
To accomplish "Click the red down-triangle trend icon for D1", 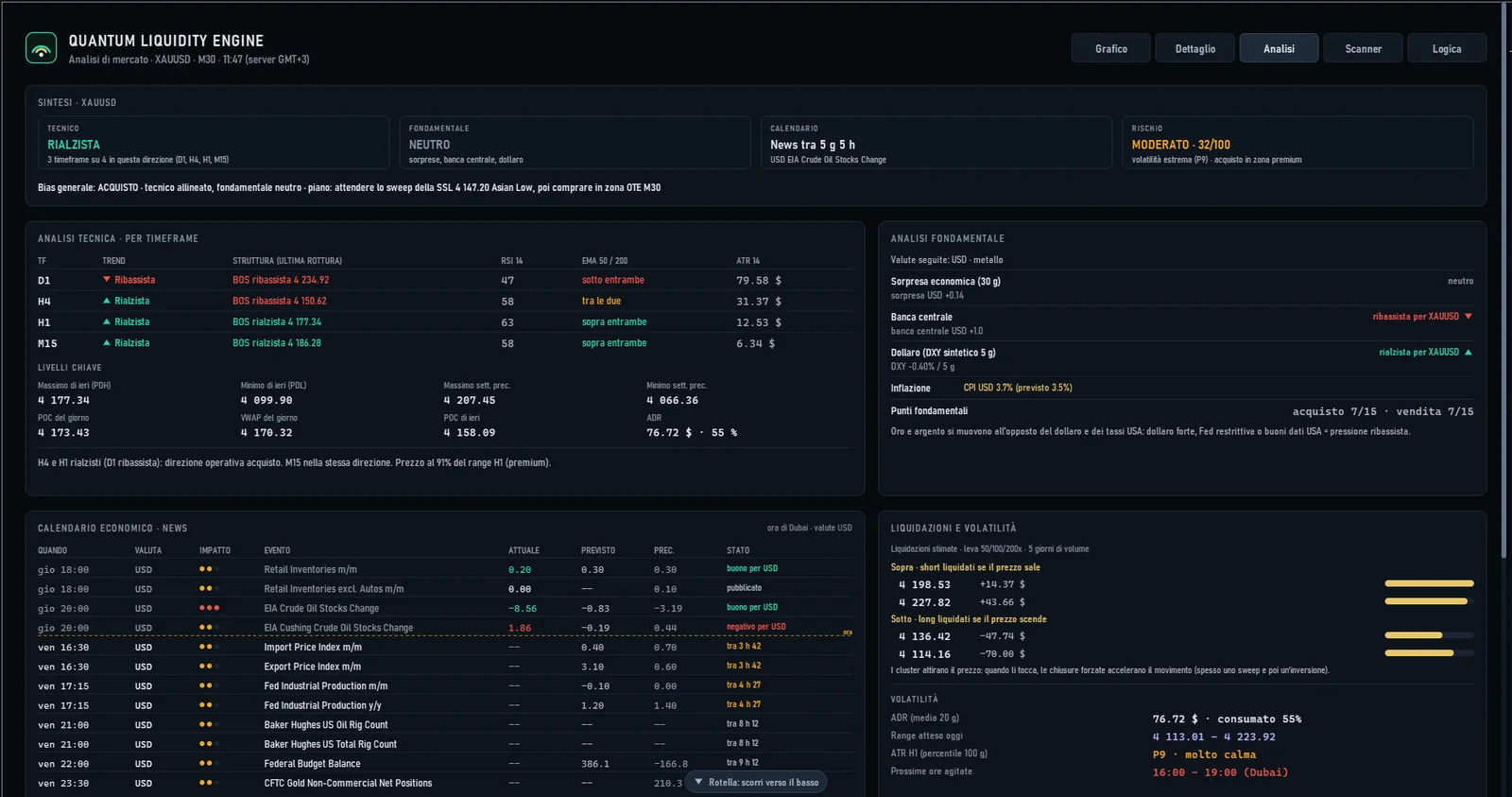I will pos(107,280).
